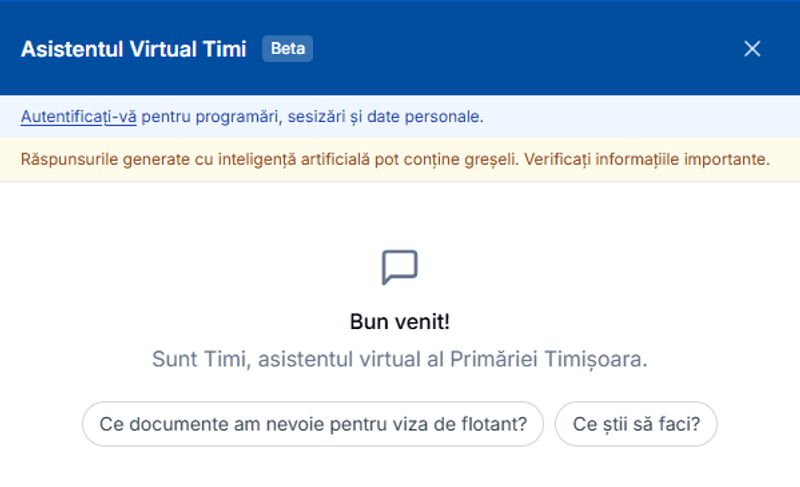800x487 pixels.
Task: Click the empty white area below the suggestions
Action: coord(400,468)
